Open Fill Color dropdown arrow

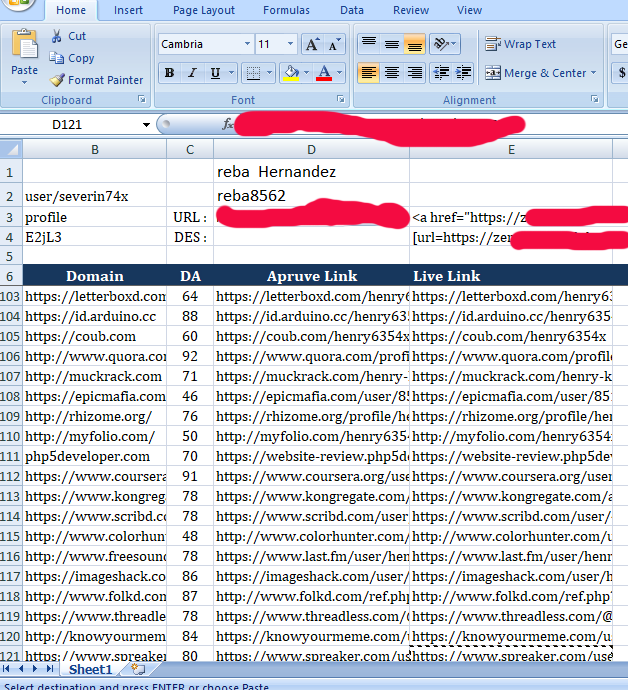307,73
